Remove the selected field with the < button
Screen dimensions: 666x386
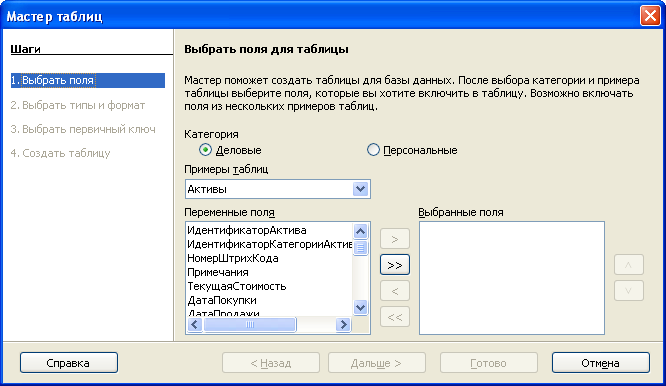coord(395,291)
